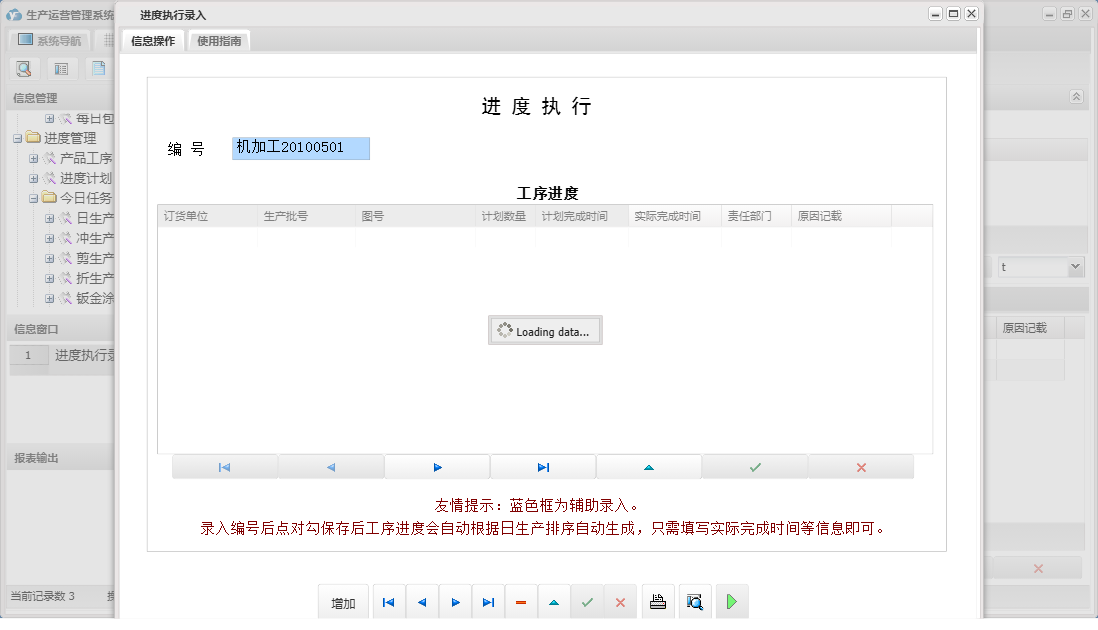Select the magnifier search icon below 系统导航
This screenshot has height=630, width=1098.
[x=24, y=68]
